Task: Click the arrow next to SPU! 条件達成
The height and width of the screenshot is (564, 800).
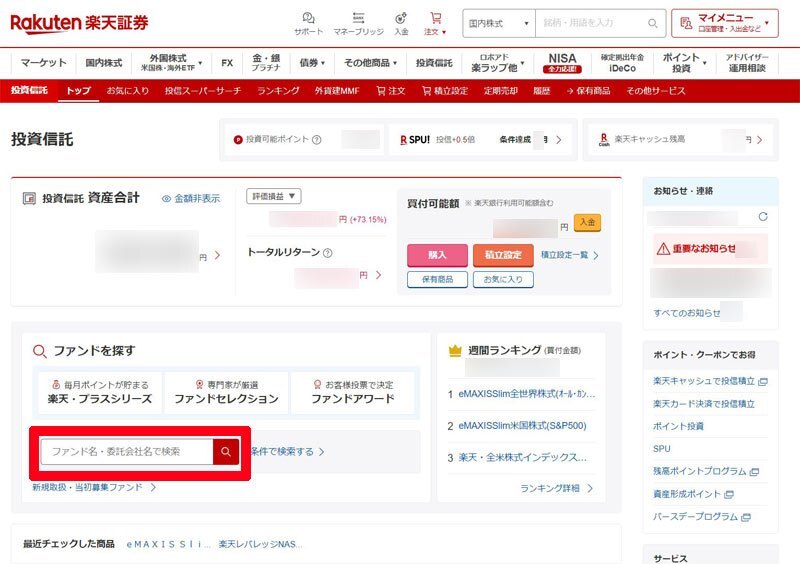Action: pyautogui.click(x=559, y=139)
